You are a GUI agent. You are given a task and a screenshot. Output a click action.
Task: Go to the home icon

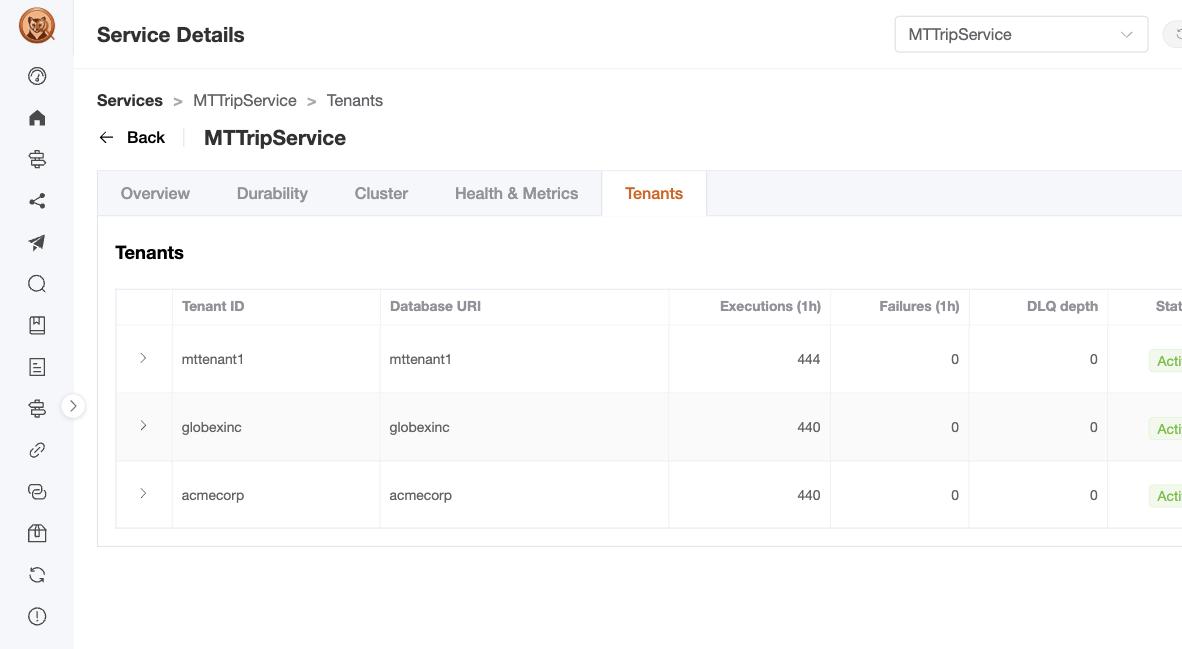coord(37,118)
